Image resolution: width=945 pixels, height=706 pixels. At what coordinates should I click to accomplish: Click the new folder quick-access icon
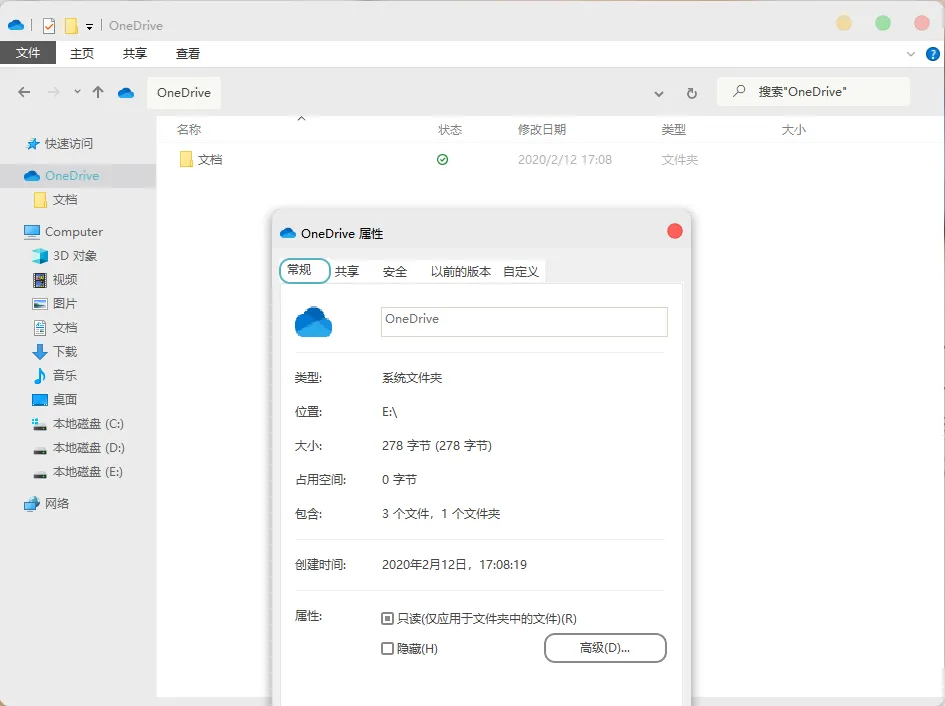click(x=71, y=25)
